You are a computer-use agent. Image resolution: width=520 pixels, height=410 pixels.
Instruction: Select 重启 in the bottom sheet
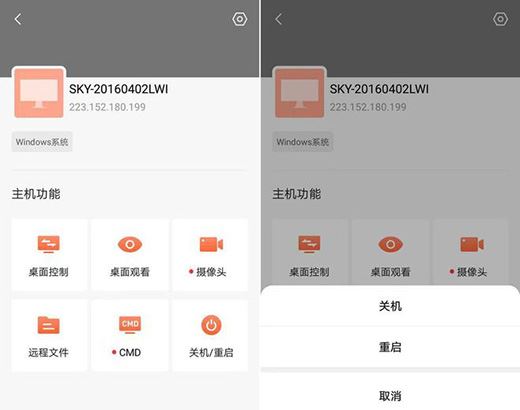[x=390, y=347]
